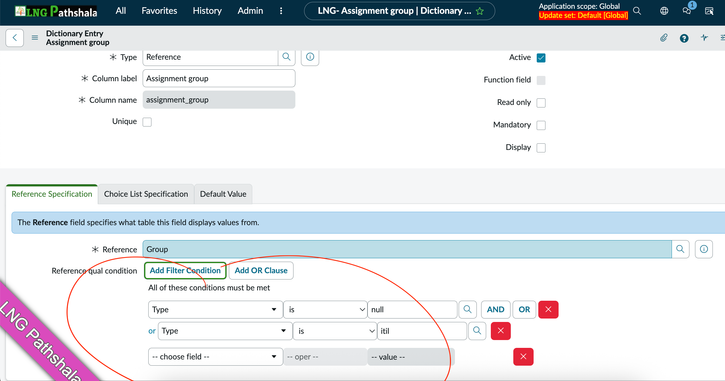Open the globe scope picker icon
The height and width of the screenshot is (381, 725).
[664, 11]
